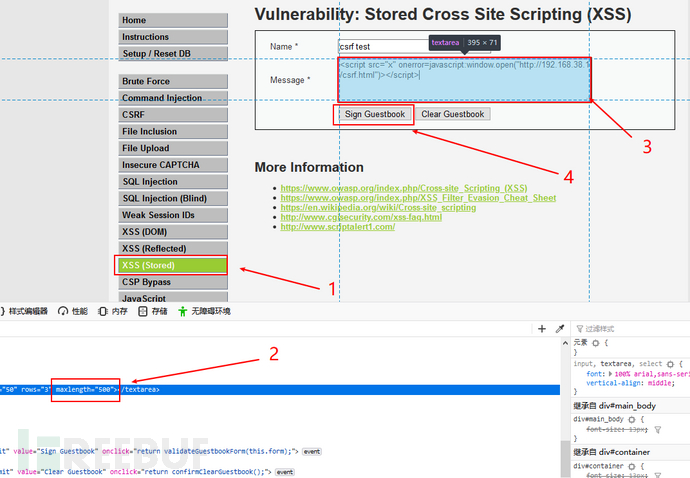690x478 pixels.
Task: Click scroll-up arrow of markup panel
Action: click(x=565, y=343)
